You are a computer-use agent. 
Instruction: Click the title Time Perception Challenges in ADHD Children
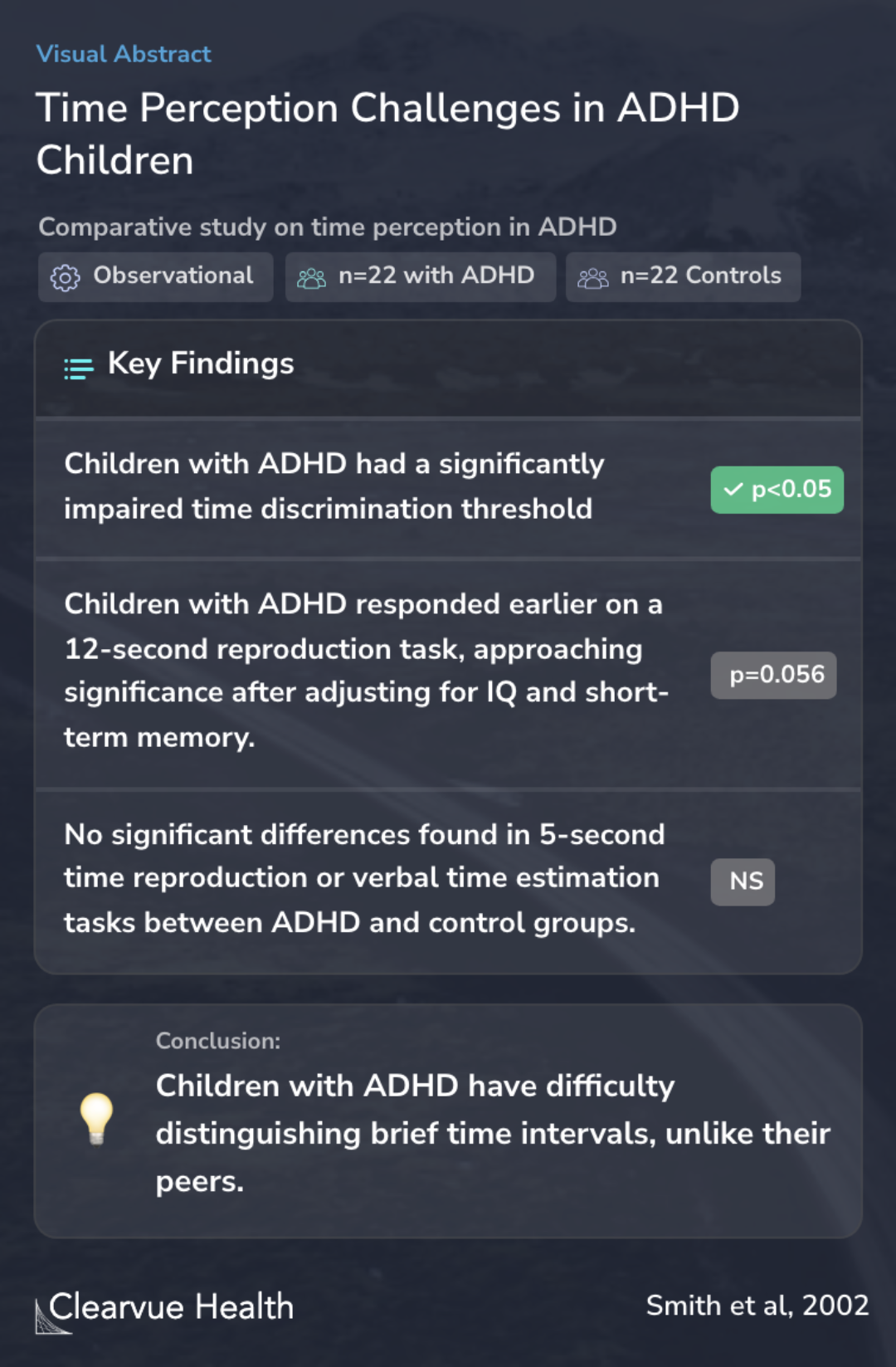[x=387, y=134]
